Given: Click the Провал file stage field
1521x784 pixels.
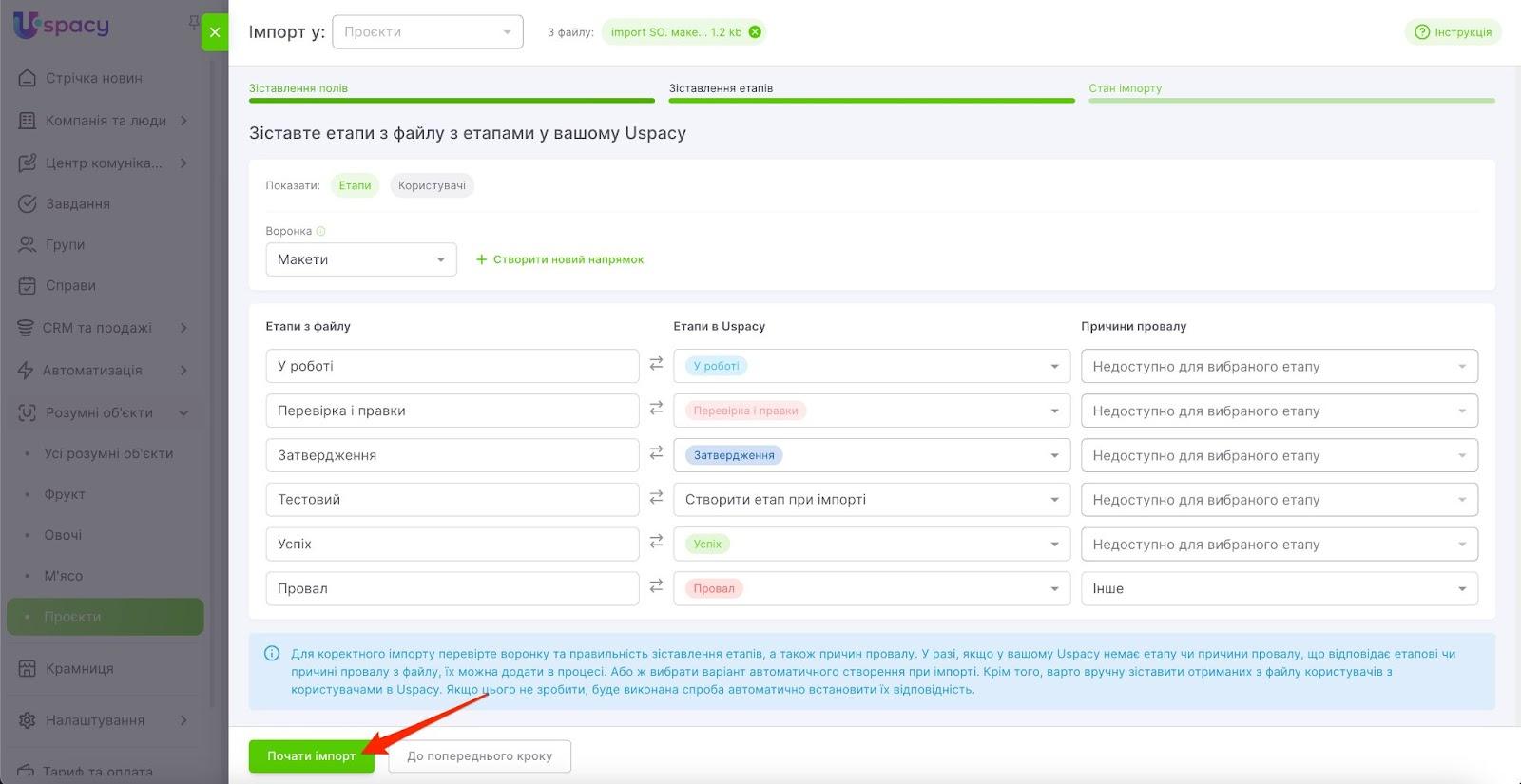Looking at the screenshot, I should 452,588.
